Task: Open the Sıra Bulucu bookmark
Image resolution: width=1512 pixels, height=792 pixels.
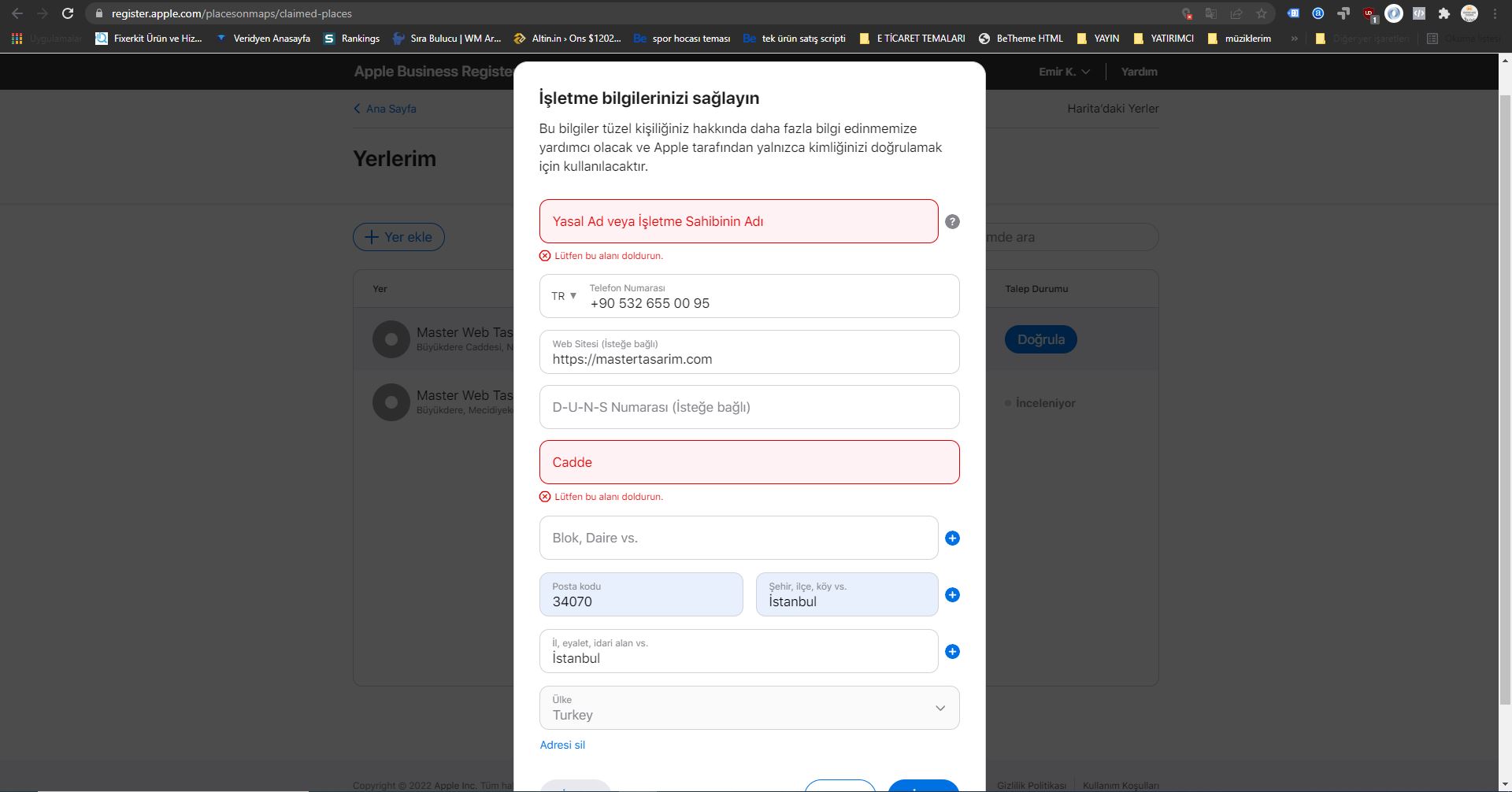Action: pos(447,38)
